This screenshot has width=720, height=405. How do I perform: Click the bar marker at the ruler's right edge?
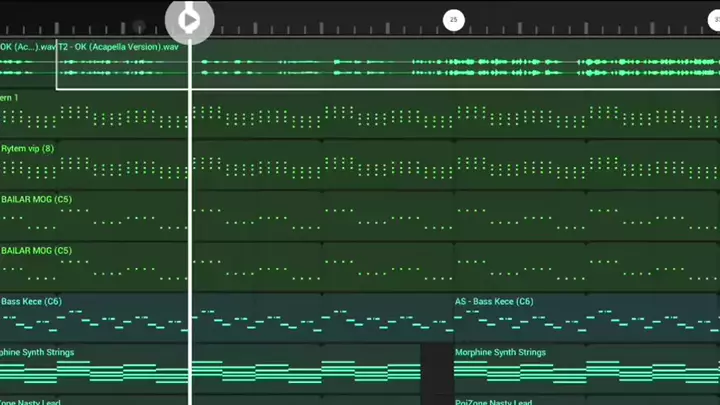tap(714, 19)
